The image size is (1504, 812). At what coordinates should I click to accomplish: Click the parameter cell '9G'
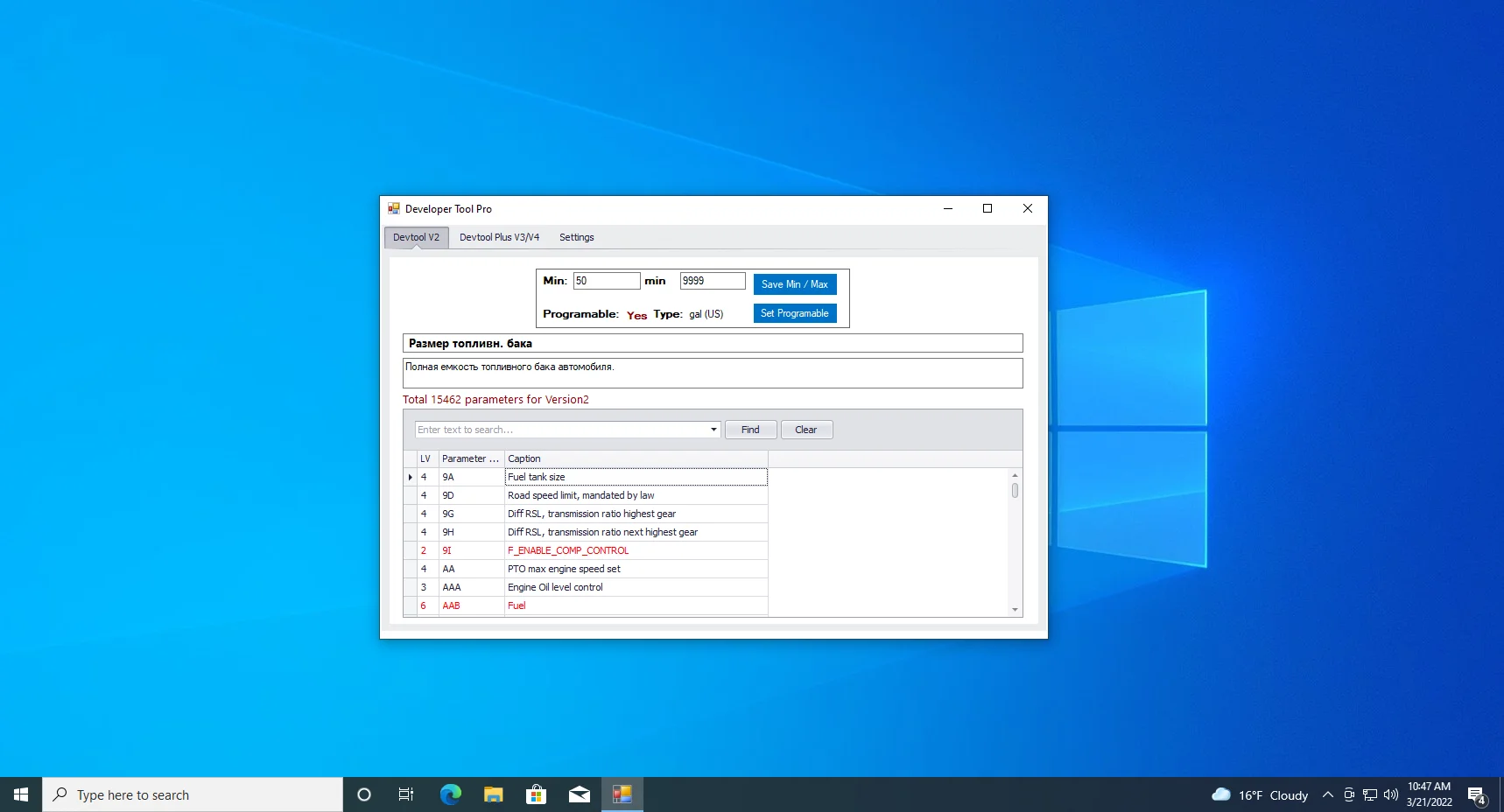[x=471, y=514]
